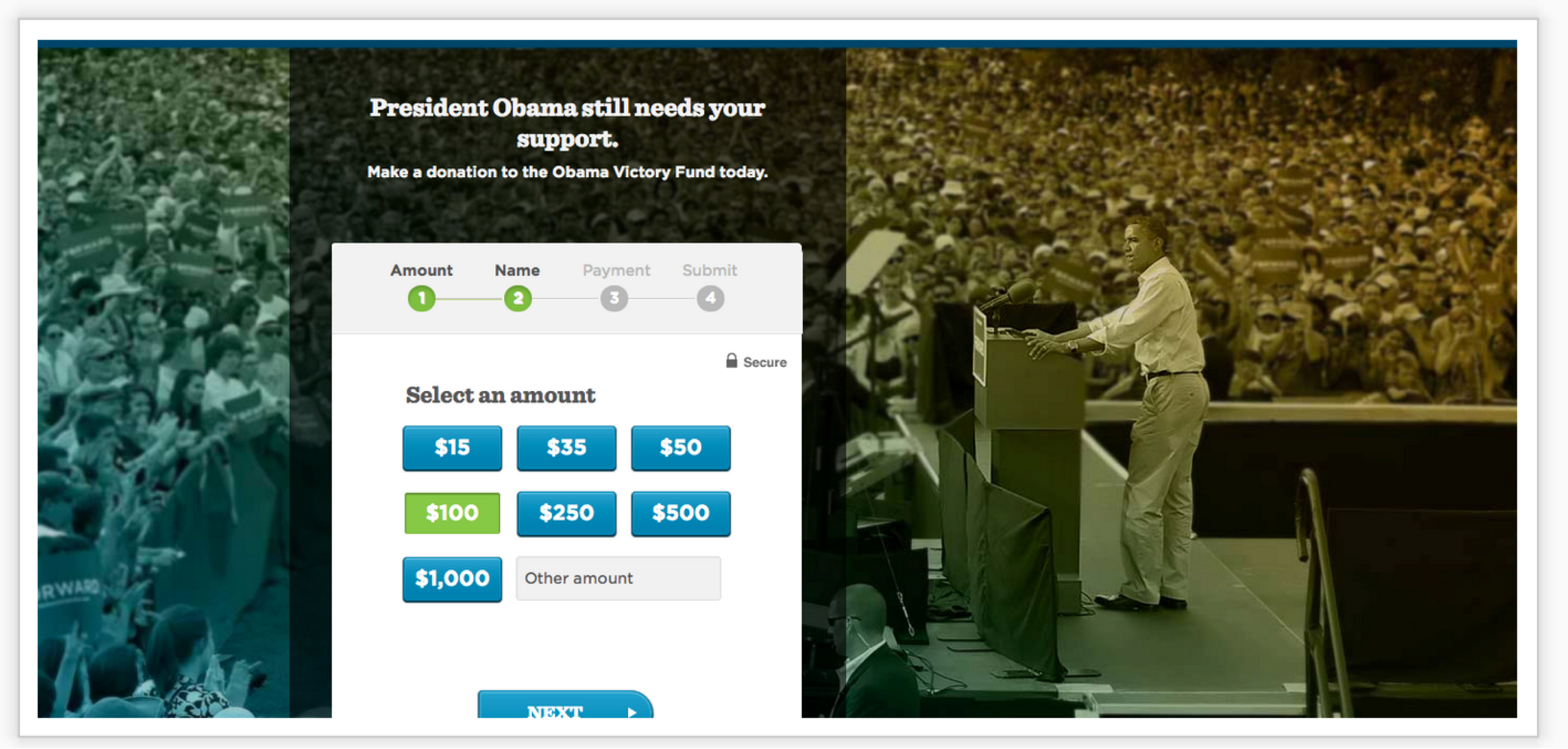Click the NEXT button
The width and height of the screenshot is (1568, 749).
[566, 705]
